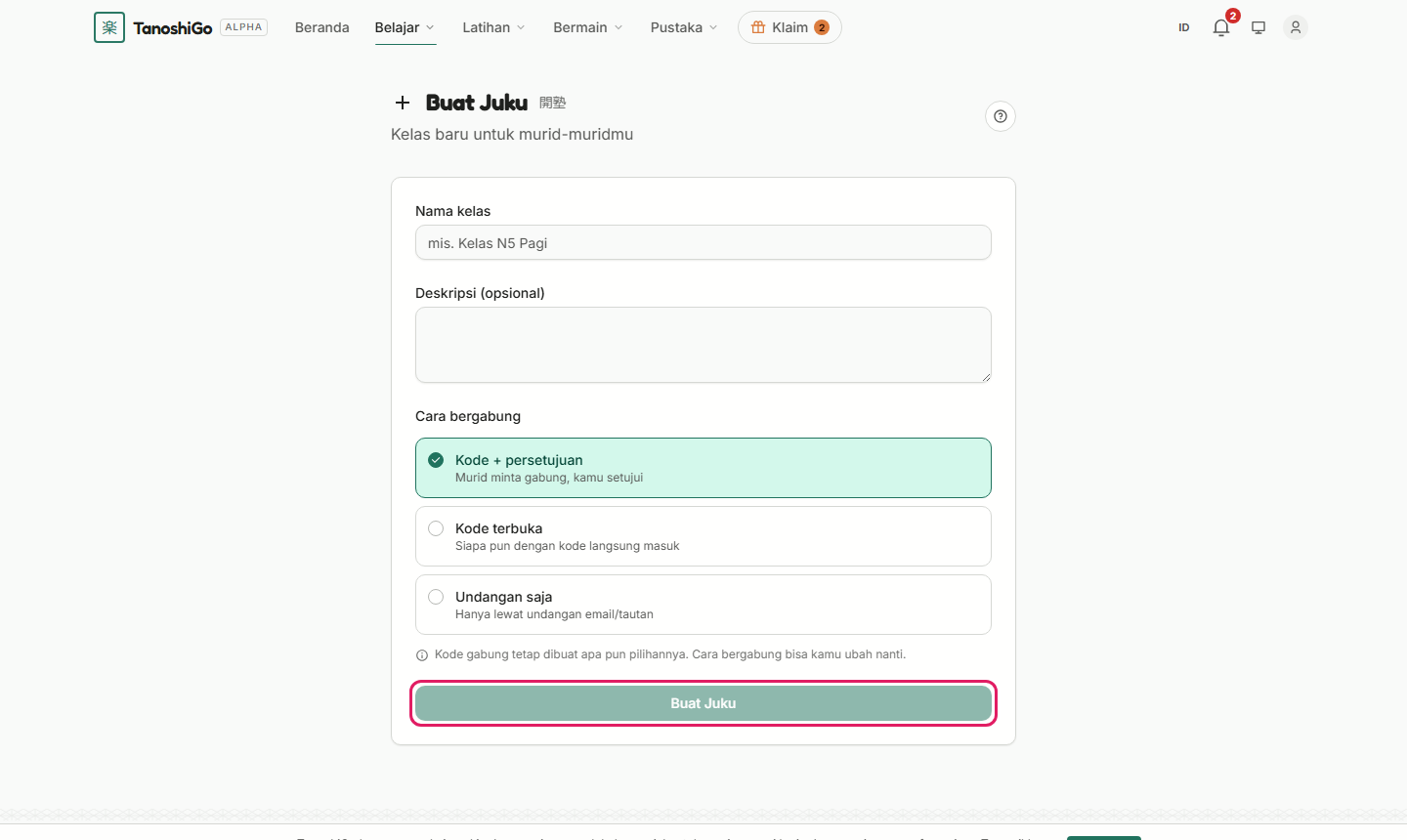Screen dimensions: 1407x840
Task: Click the Cara bergabung label
Action: click(x=468, y=416)
